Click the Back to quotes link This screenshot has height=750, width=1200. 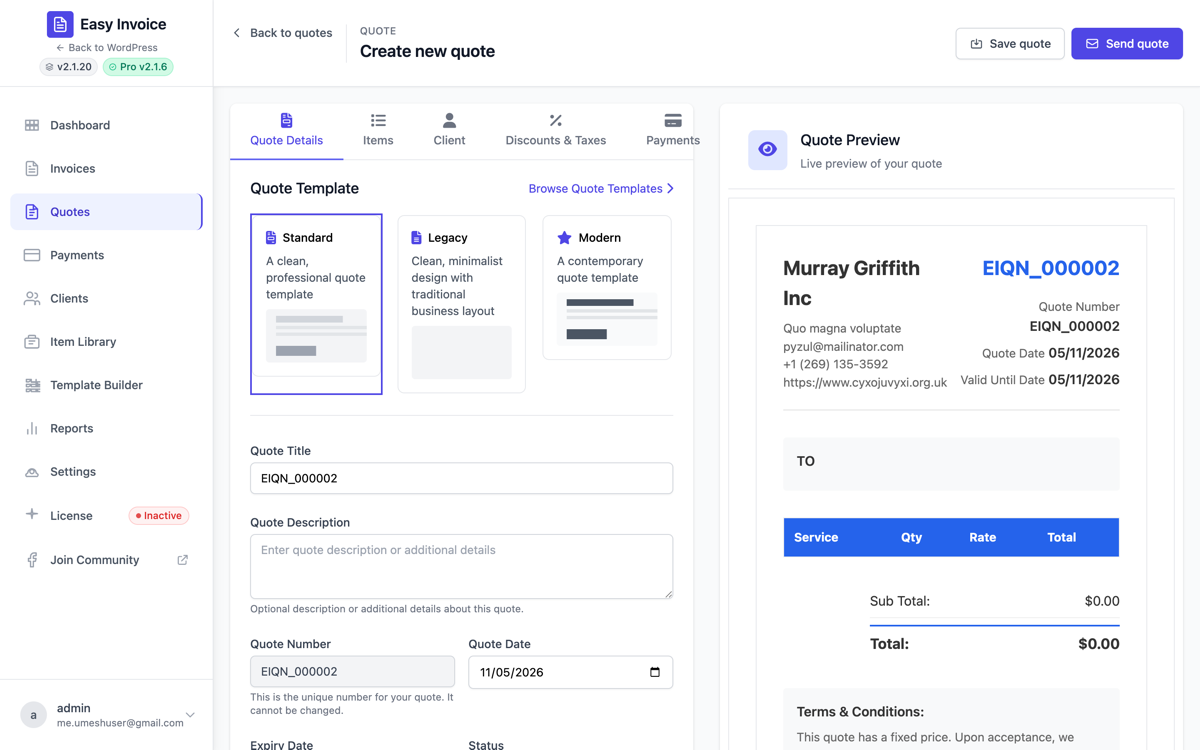[282, 33]
